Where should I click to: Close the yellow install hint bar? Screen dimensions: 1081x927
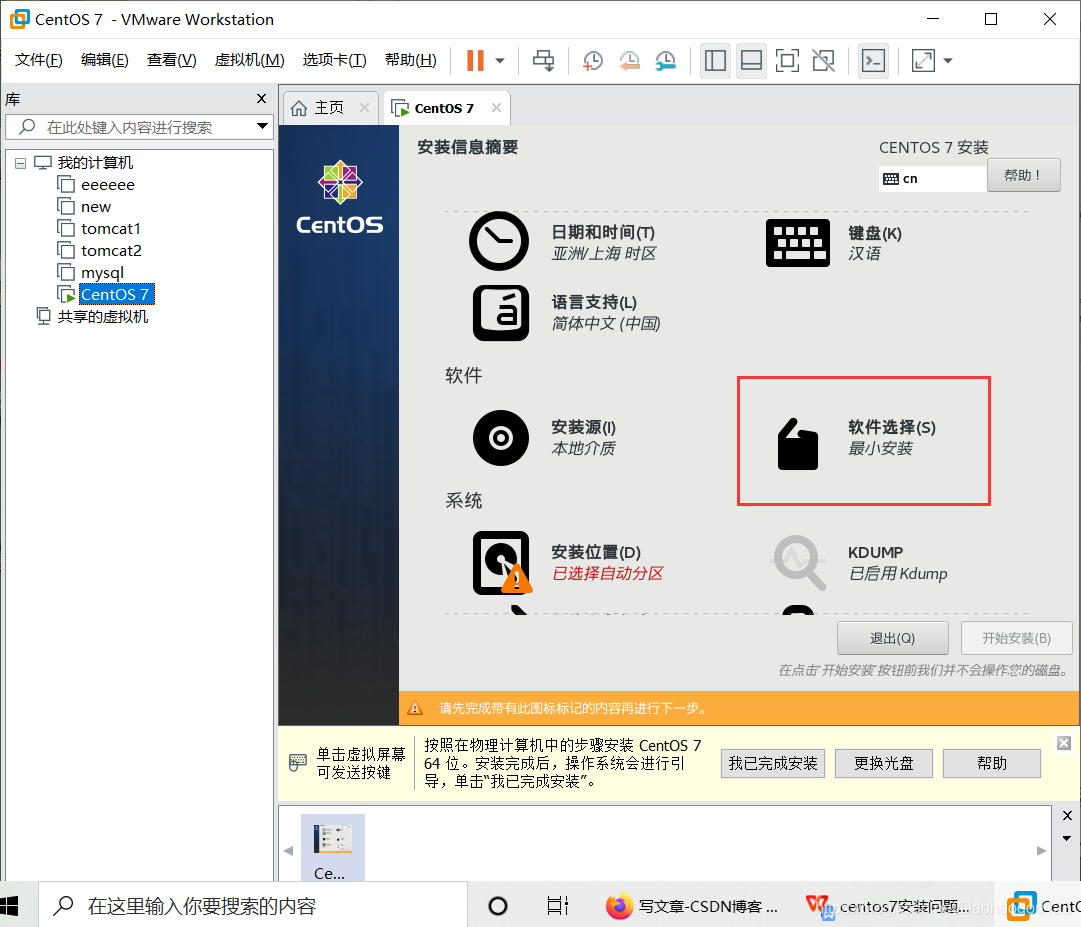pos(1064,743)
